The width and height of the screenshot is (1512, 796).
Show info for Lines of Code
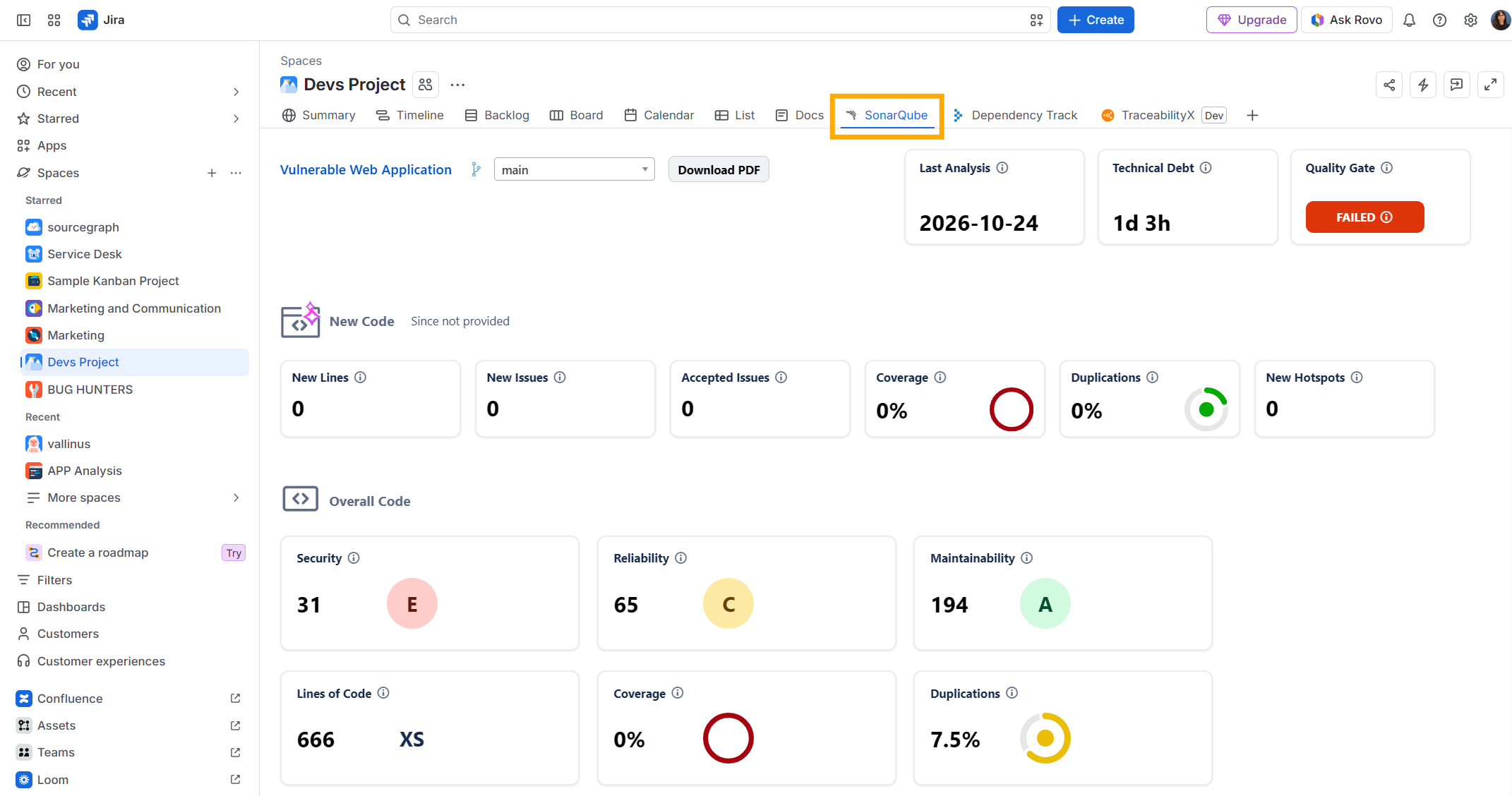(383, 693)
